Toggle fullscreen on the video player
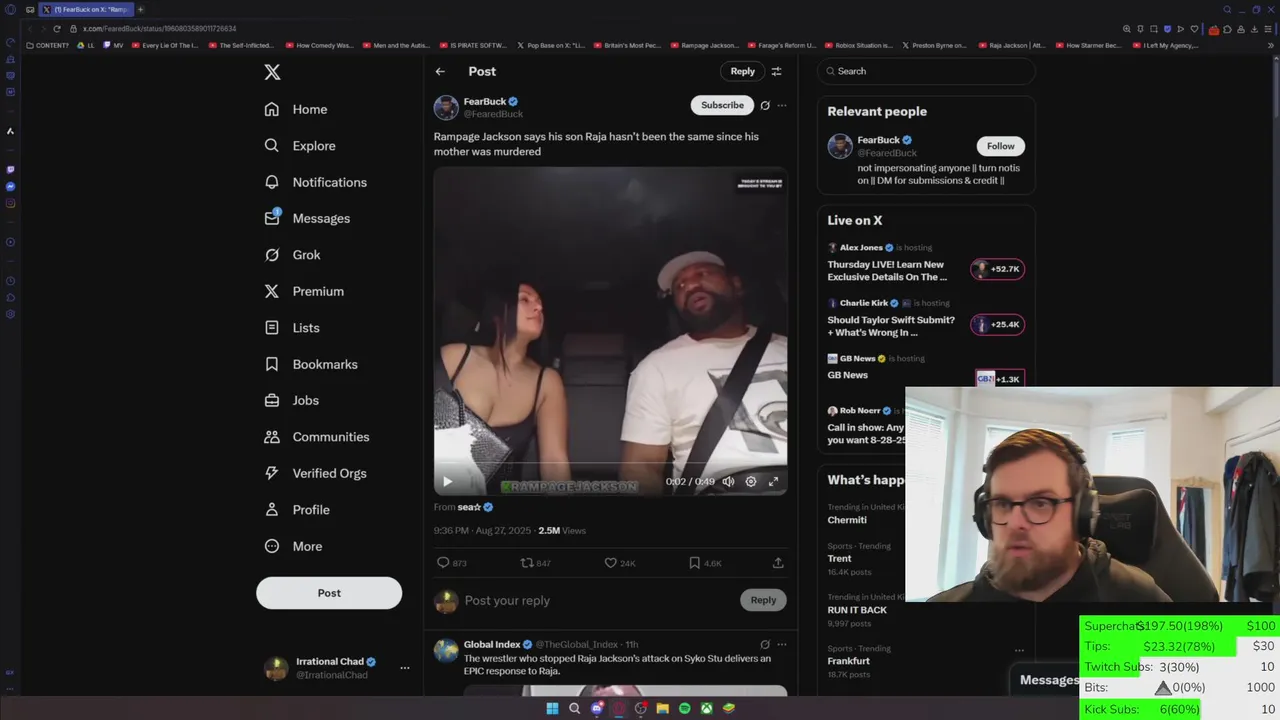Screen dimensions: 1280x720 pos(773,481)
